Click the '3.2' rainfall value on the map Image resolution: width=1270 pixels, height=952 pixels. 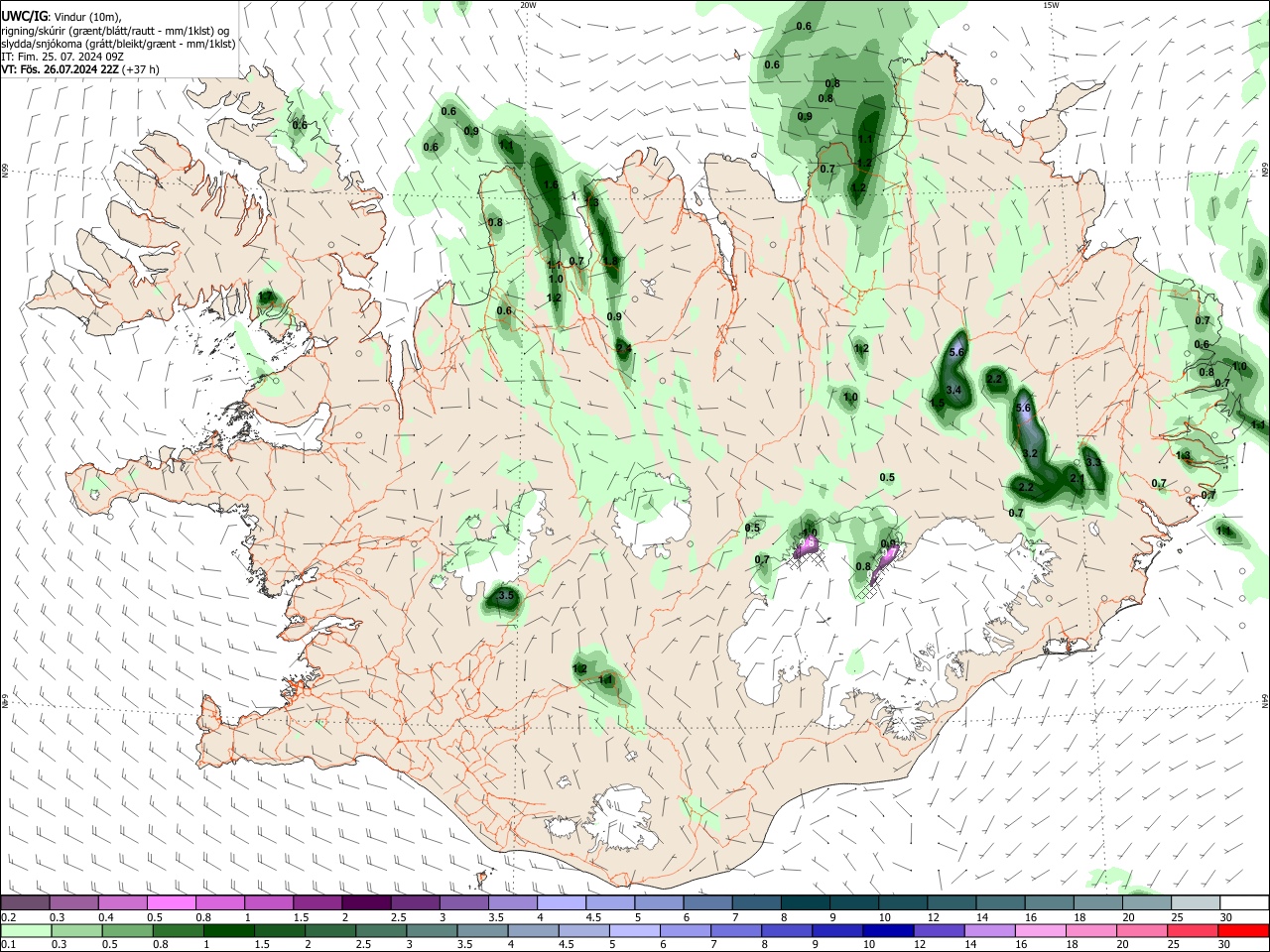coord(1030,453)
